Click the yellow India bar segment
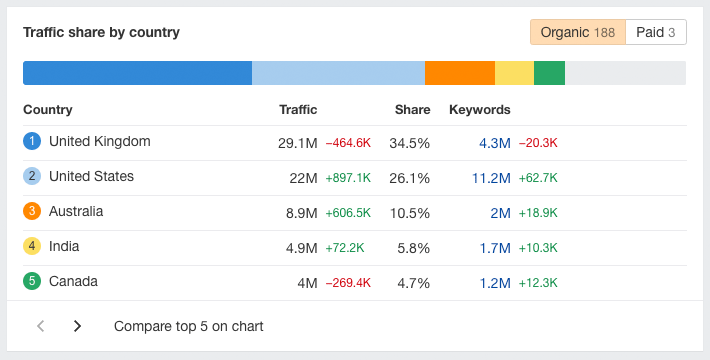 coord(514,73)
